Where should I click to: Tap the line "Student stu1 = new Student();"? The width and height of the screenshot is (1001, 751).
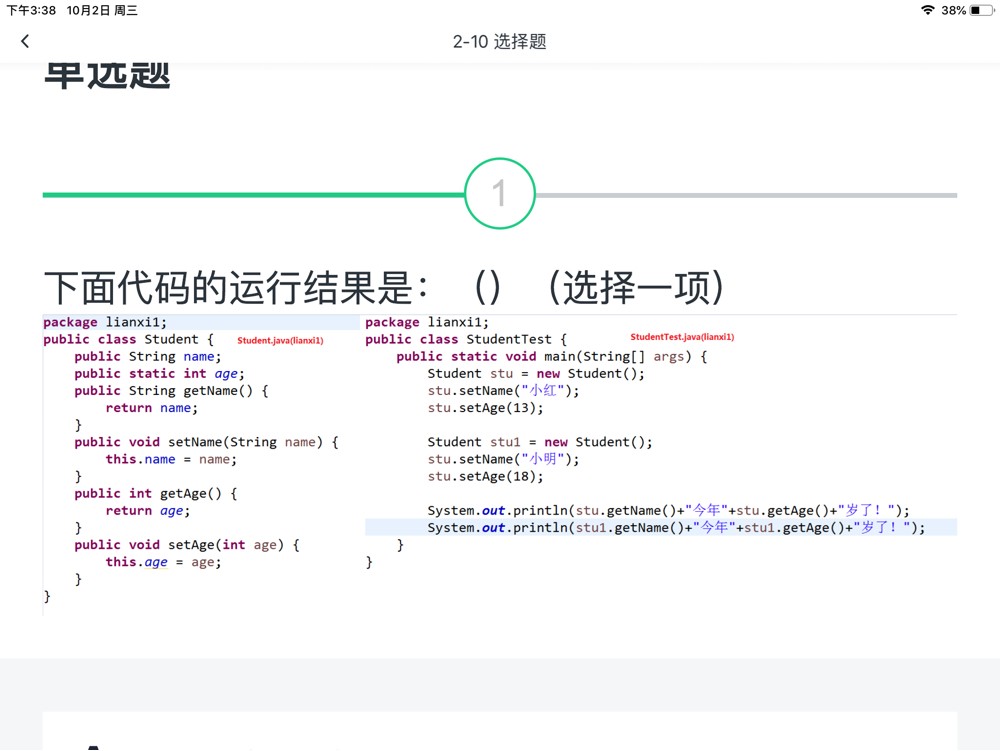tap(540, 442)
